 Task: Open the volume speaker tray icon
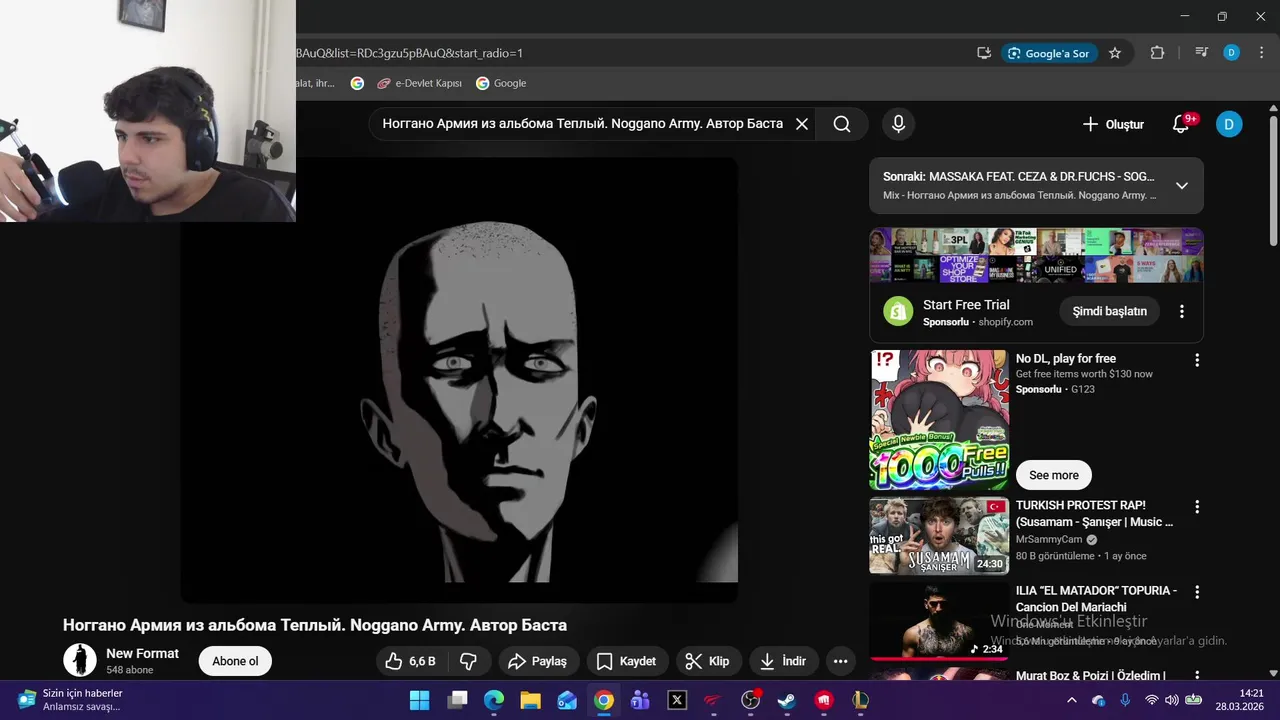1171,700
